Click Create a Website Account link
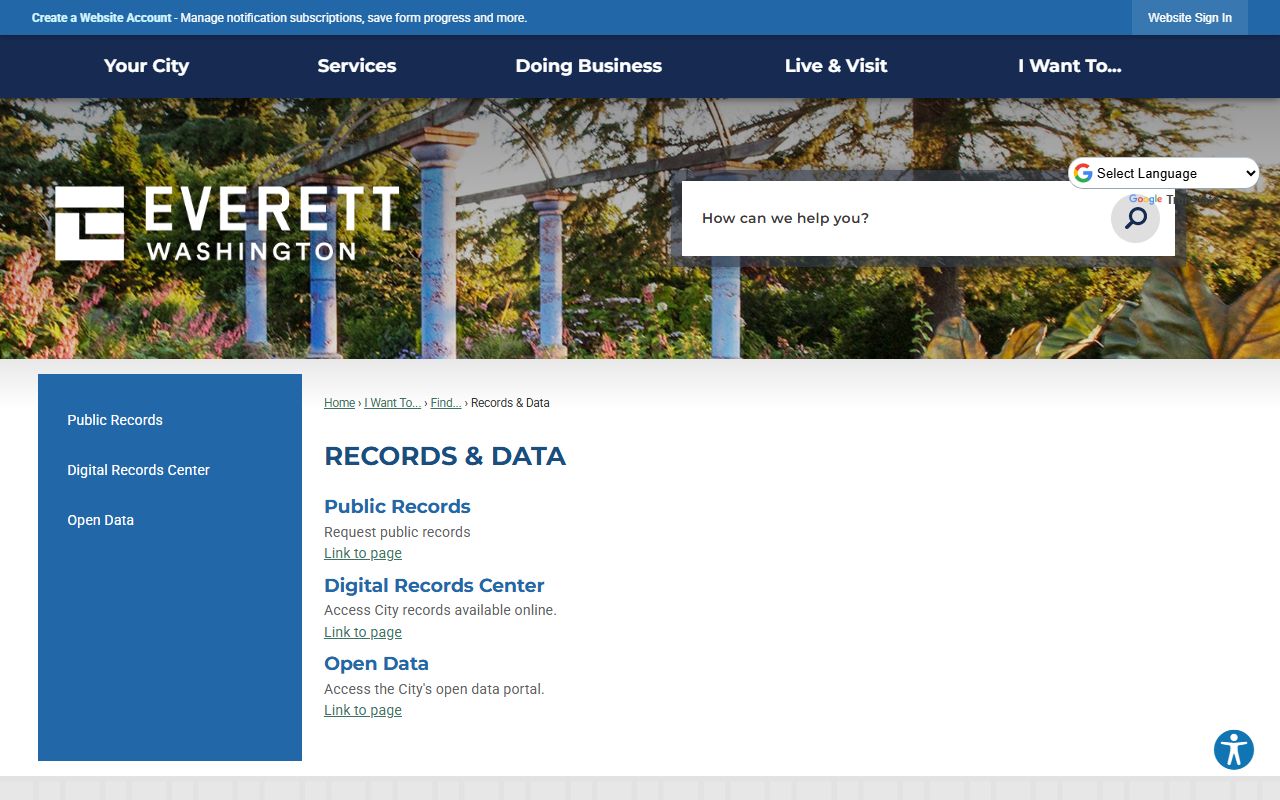 click(102, 18)
